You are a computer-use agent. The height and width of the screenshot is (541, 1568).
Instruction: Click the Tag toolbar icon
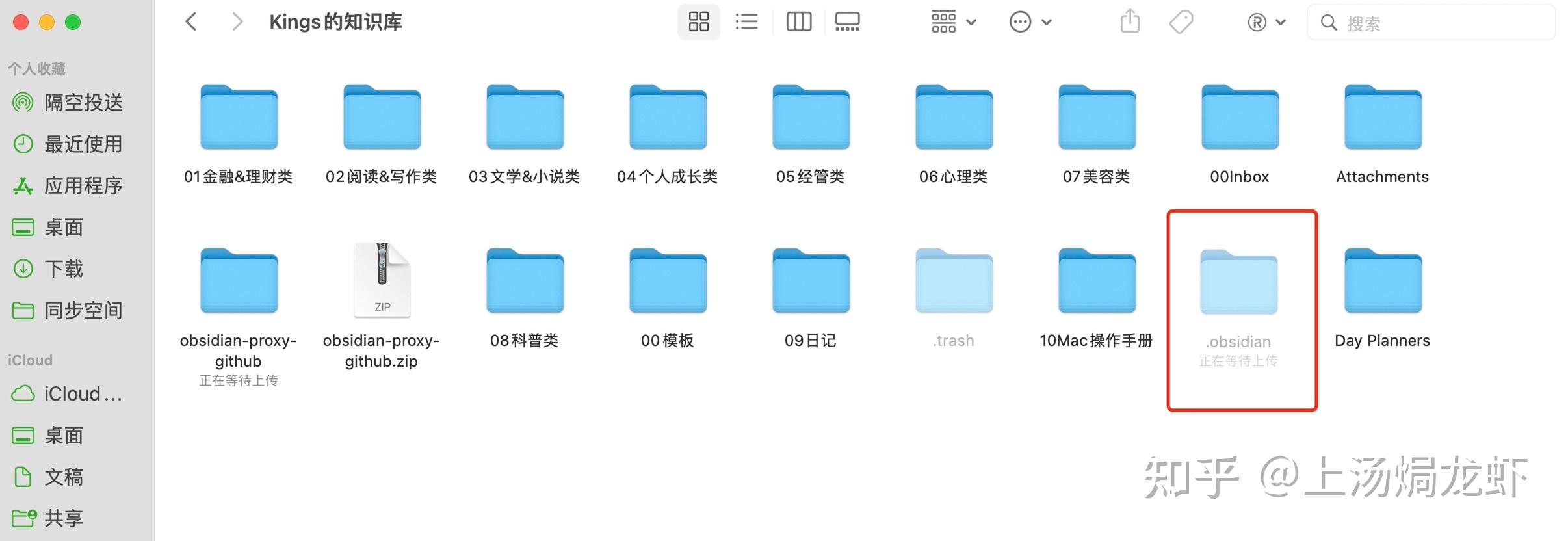coord(1181,22)
